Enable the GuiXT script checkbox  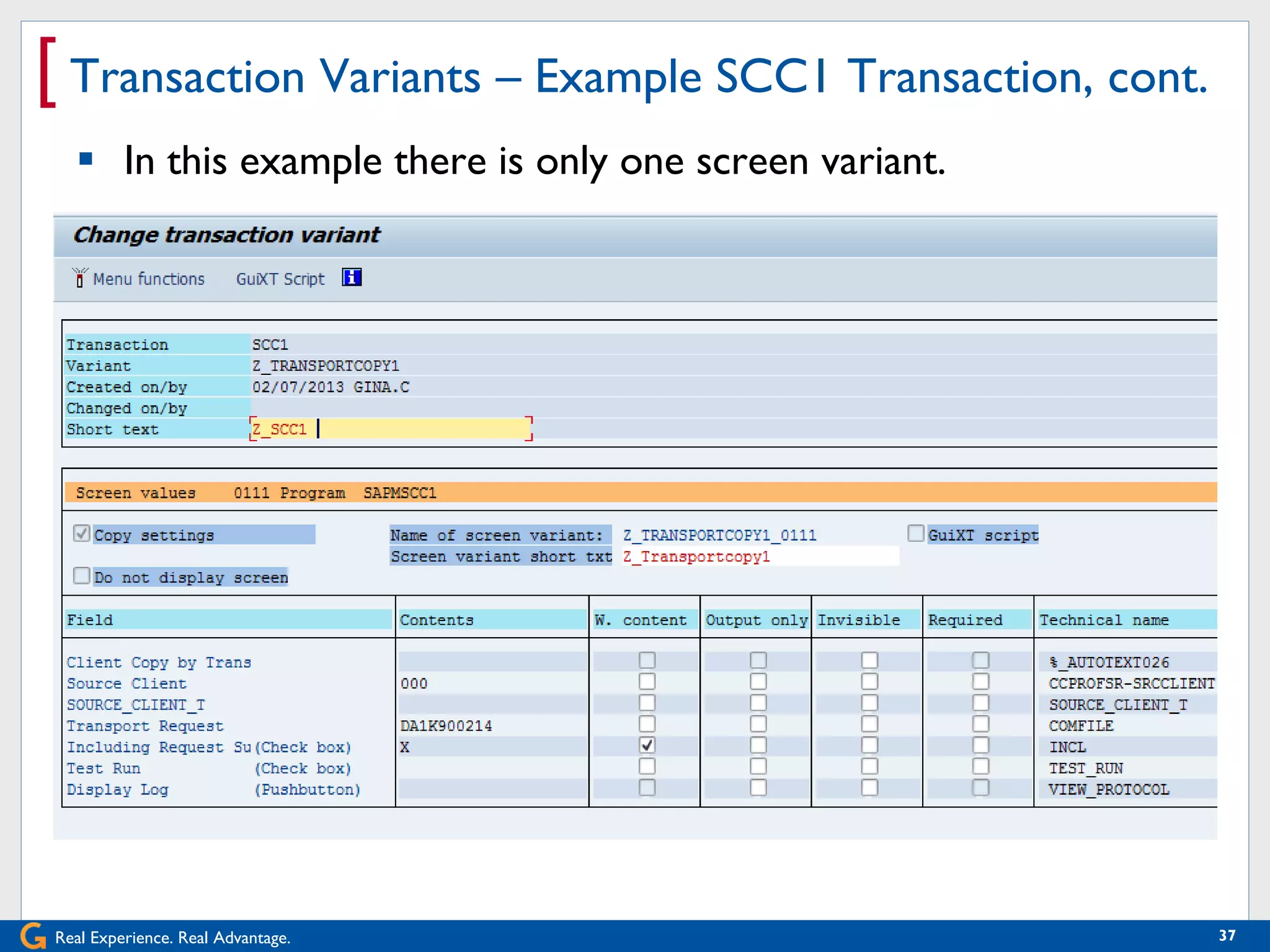coord(916,534)
